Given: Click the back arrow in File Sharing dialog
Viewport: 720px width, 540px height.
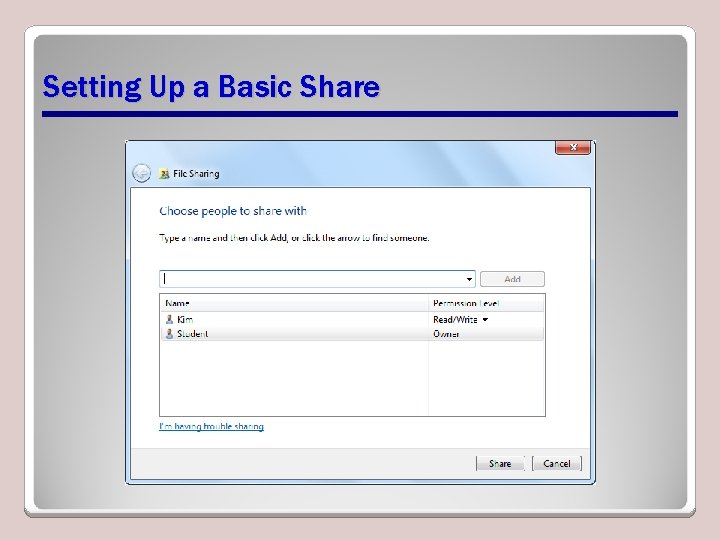Looking at the screenshot, I should 141,173.
